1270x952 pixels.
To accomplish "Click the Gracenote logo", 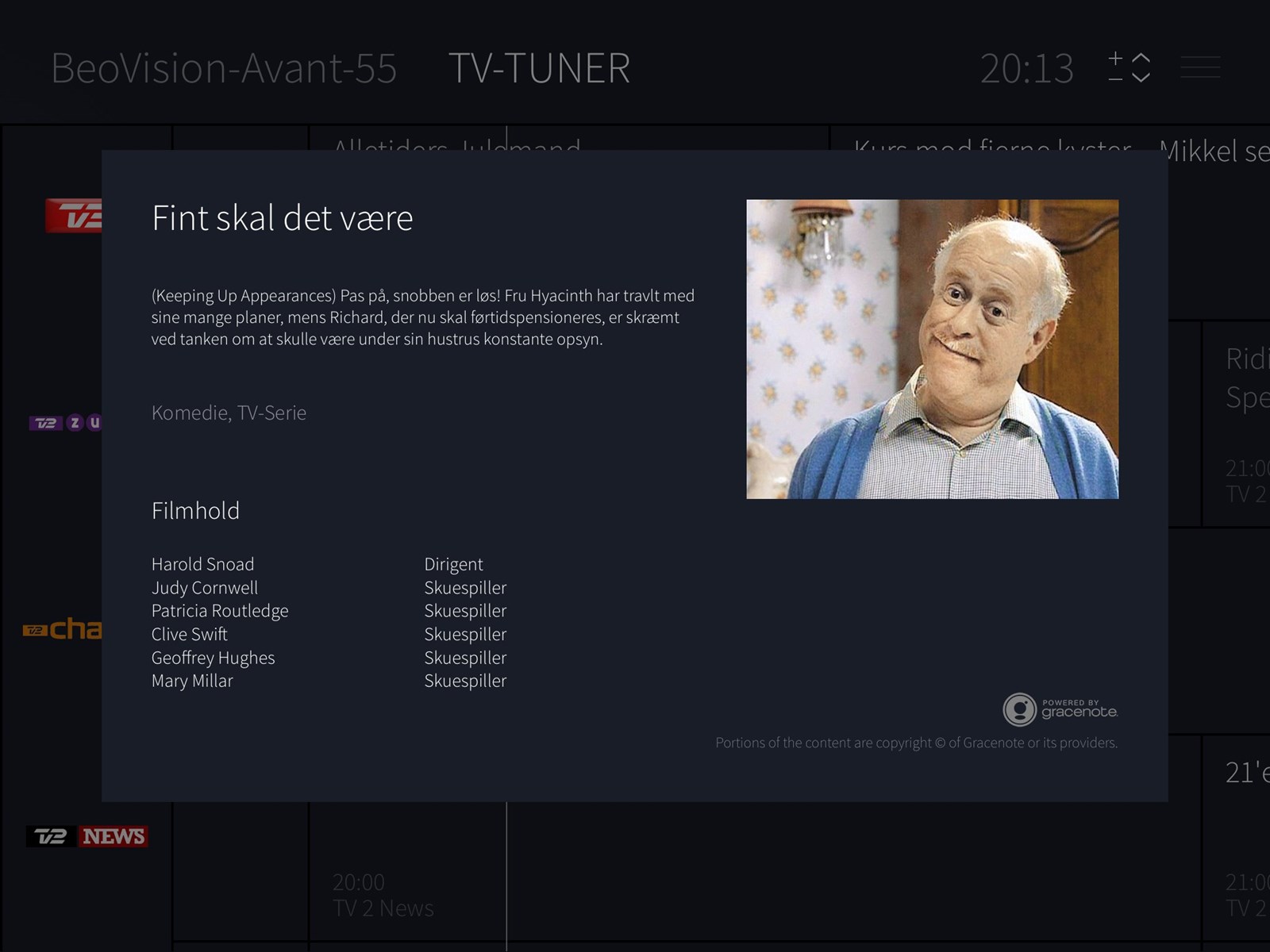I will (1060, 709).
